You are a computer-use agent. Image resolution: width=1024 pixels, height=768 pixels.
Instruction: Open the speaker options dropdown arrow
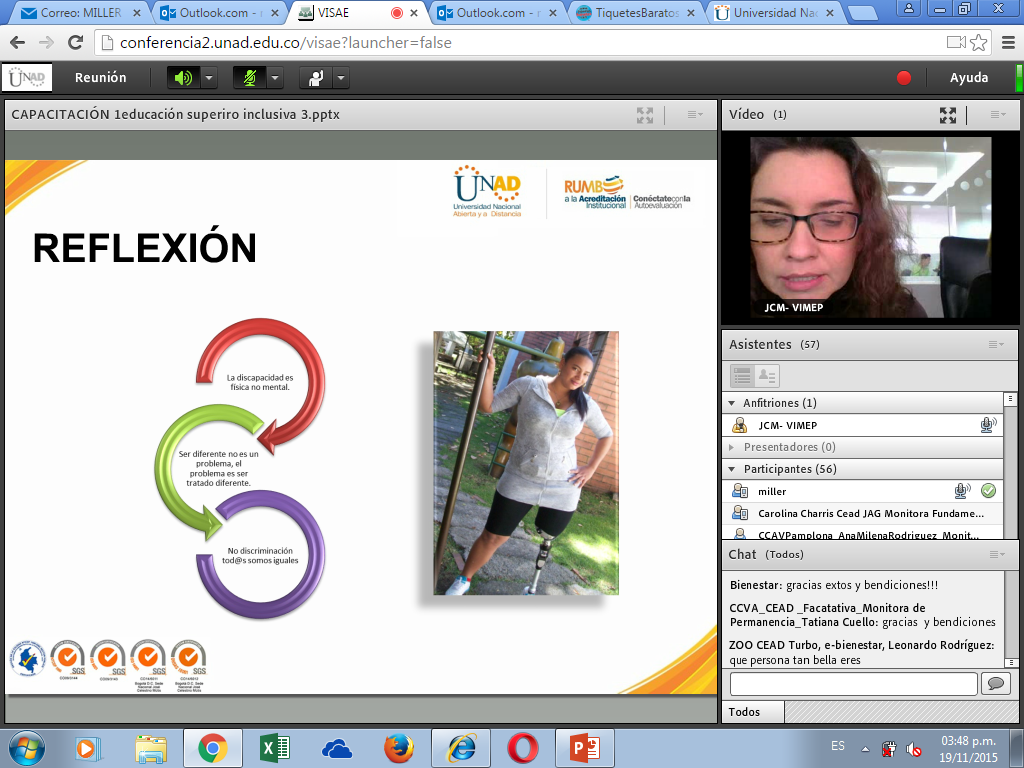[x=209, y=78]
